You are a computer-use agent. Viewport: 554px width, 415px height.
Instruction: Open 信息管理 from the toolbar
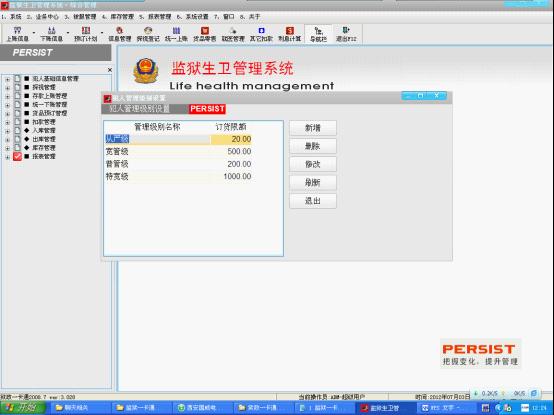(119, 34)
